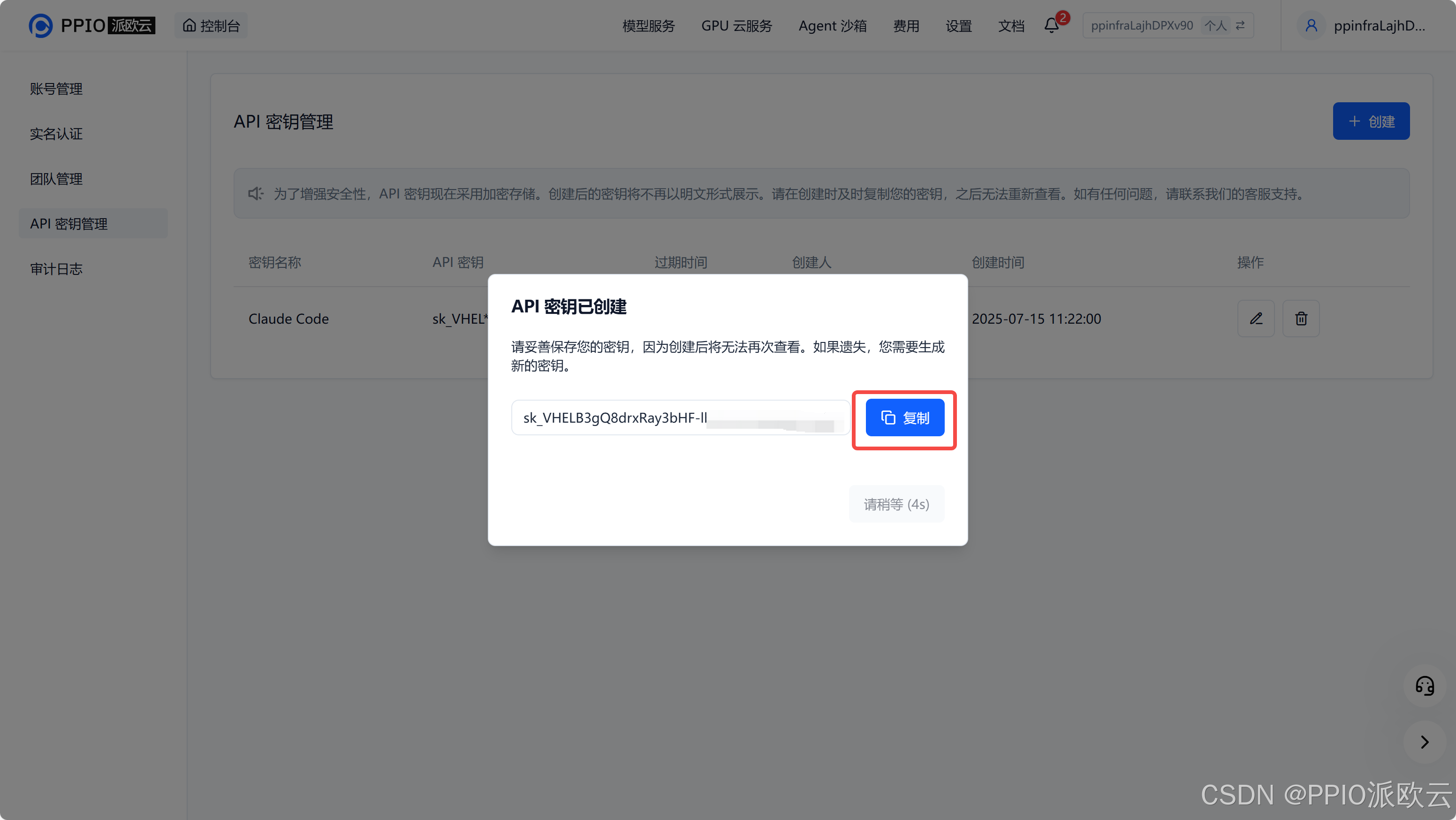Open the 模型服务 menu

pyautogui.click(x=648, y=25)
